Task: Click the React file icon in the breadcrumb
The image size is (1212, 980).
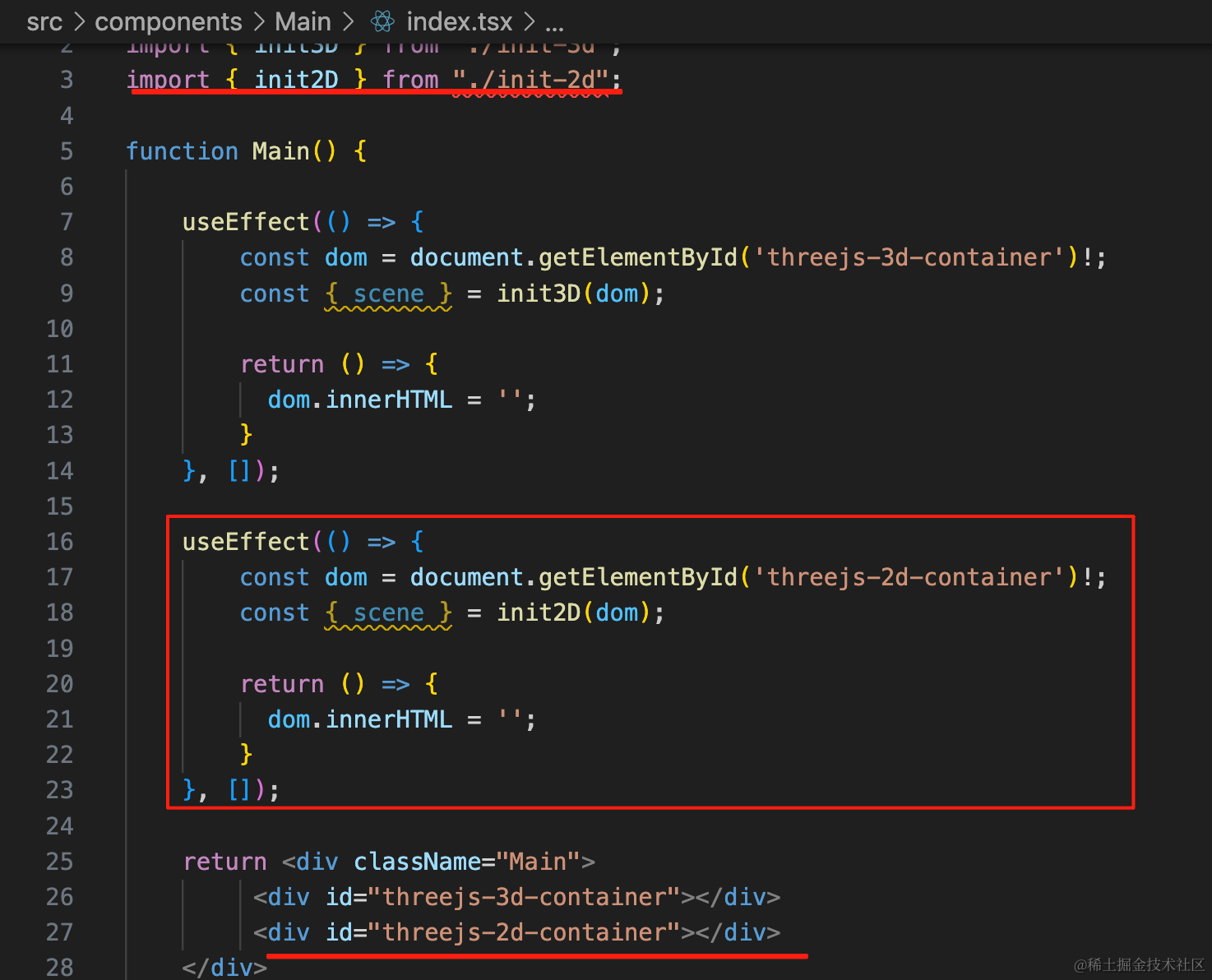Action: point(382,21)
